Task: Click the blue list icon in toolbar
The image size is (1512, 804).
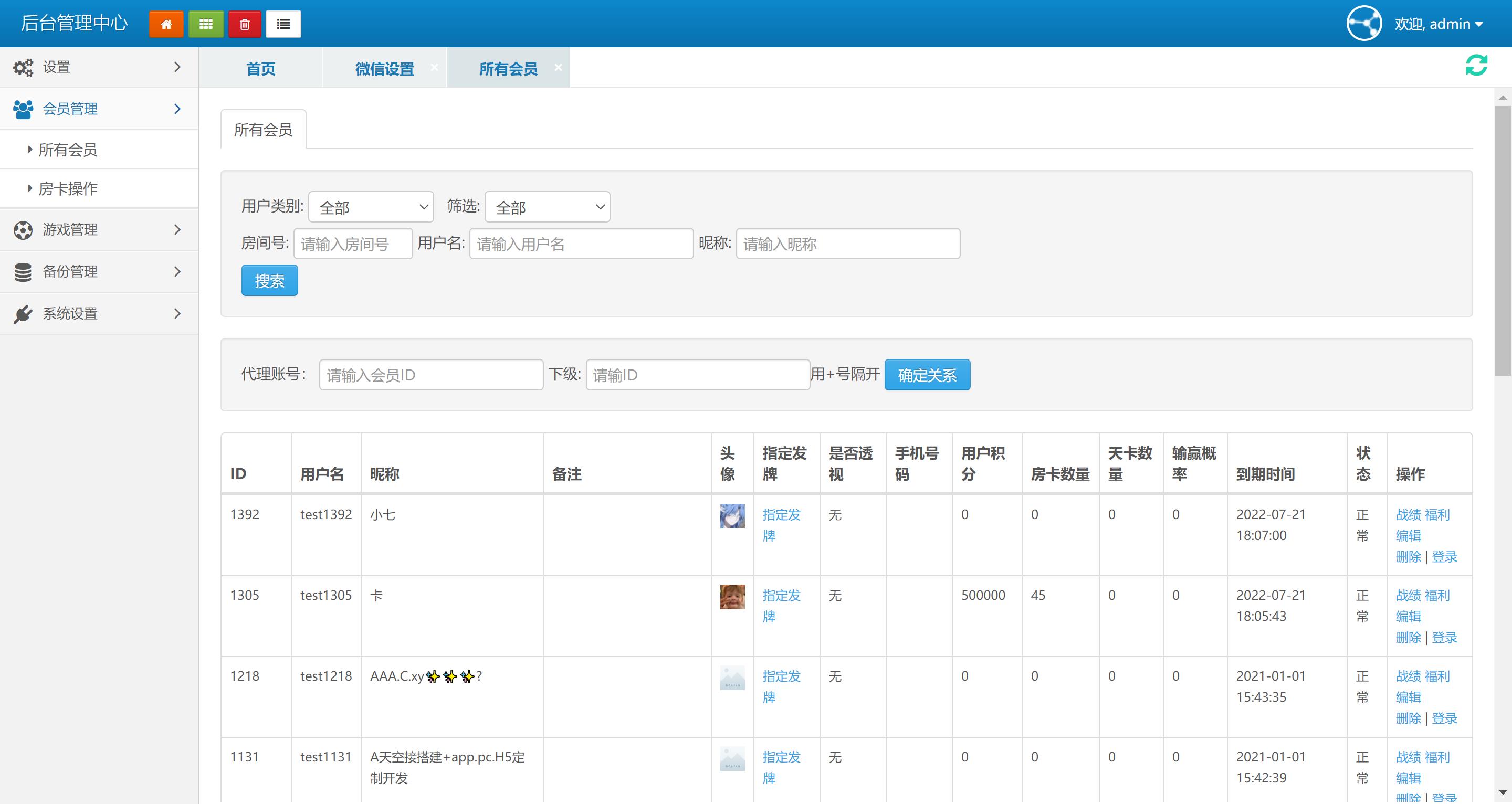Action: click(x=283, y=24)
